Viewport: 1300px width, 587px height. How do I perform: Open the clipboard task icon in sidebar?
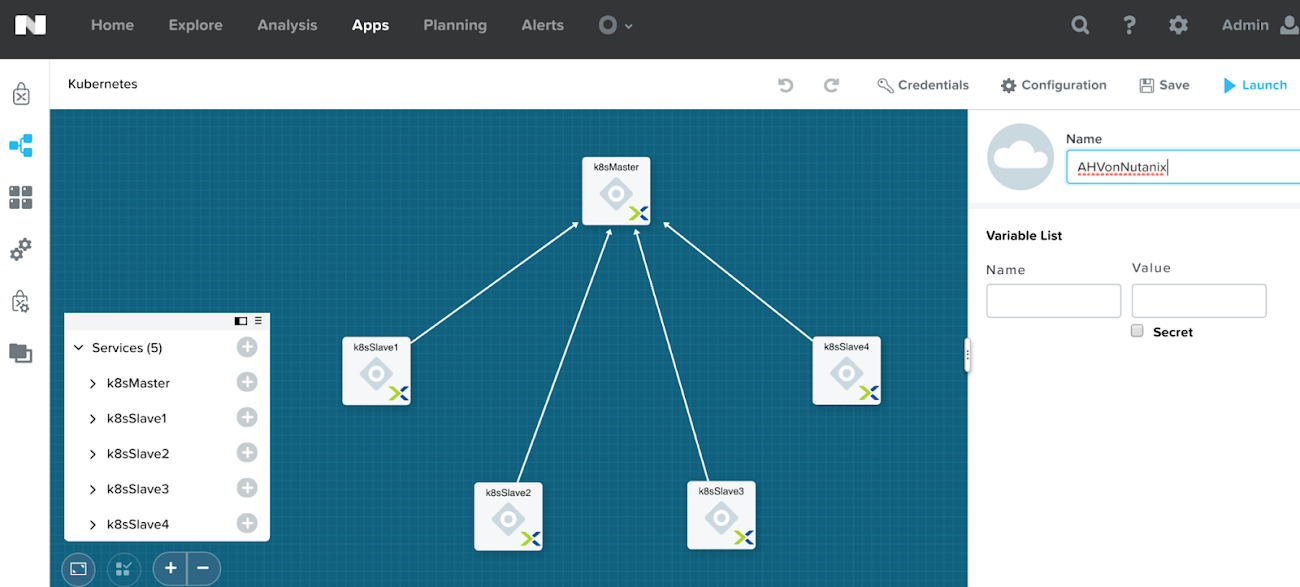[x=21, y=301]
